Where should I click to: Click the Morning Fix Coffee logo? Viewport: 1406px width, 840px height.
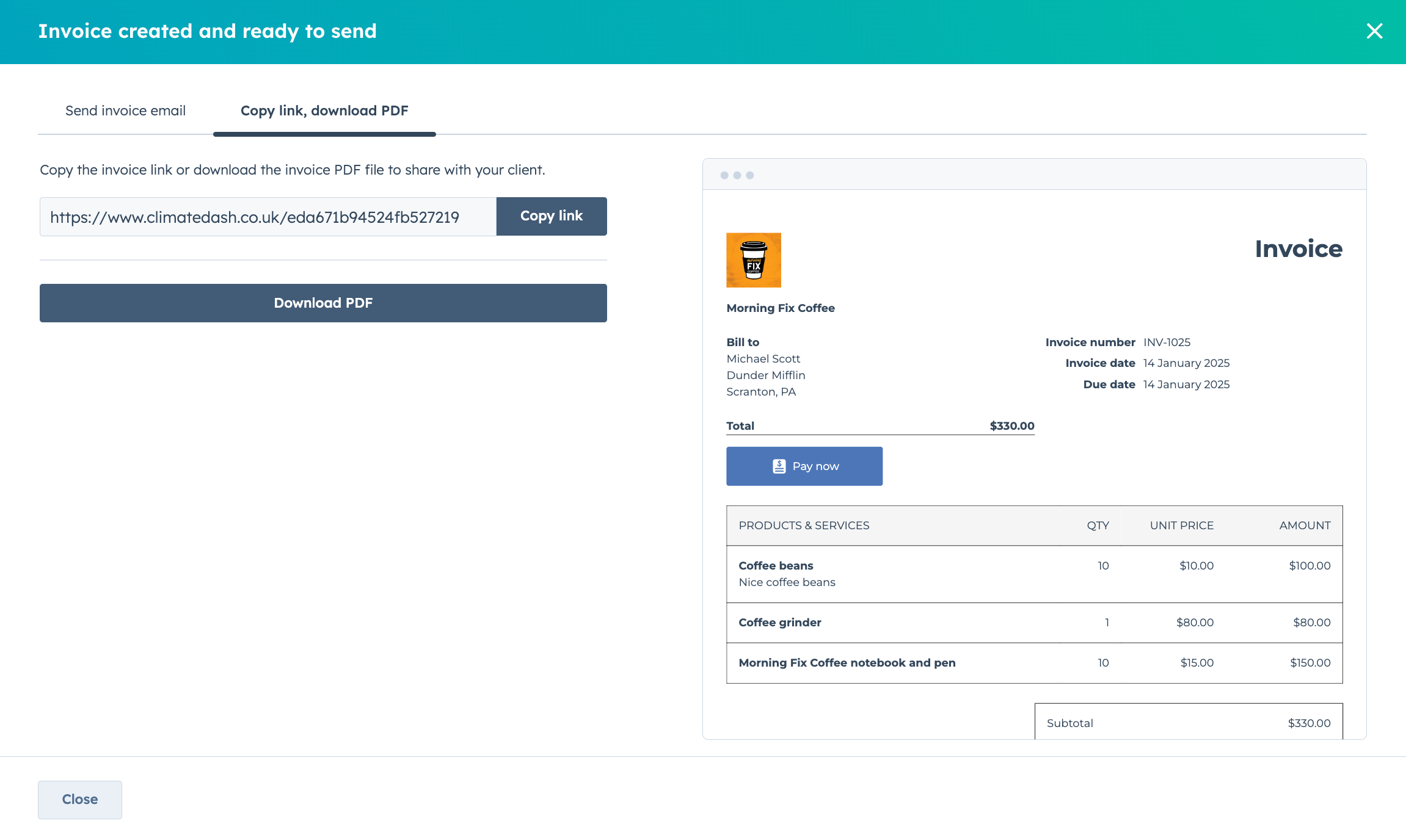pos(754,260)
